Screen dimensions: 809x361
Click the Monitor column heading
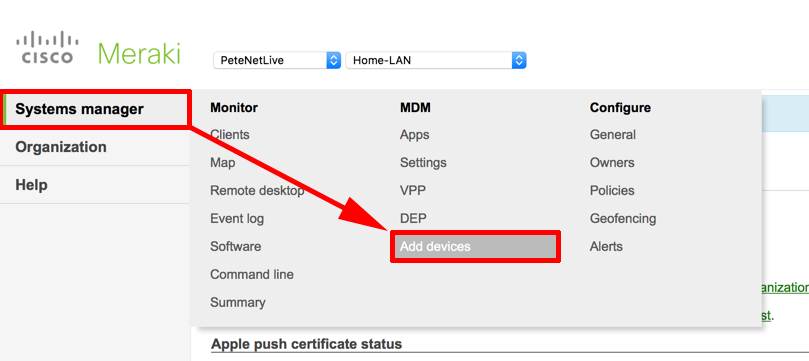(x=234, y=108)
